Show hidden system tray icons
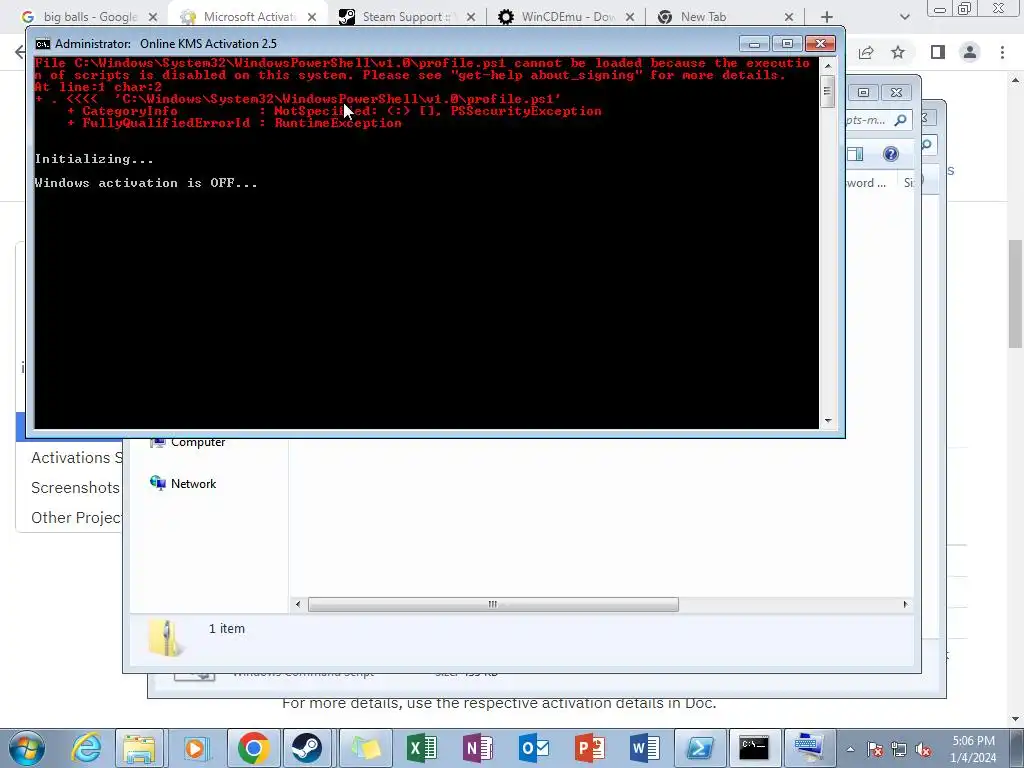Image resolution: width=1024 pixels, height=768 pixels. (850, 750)
